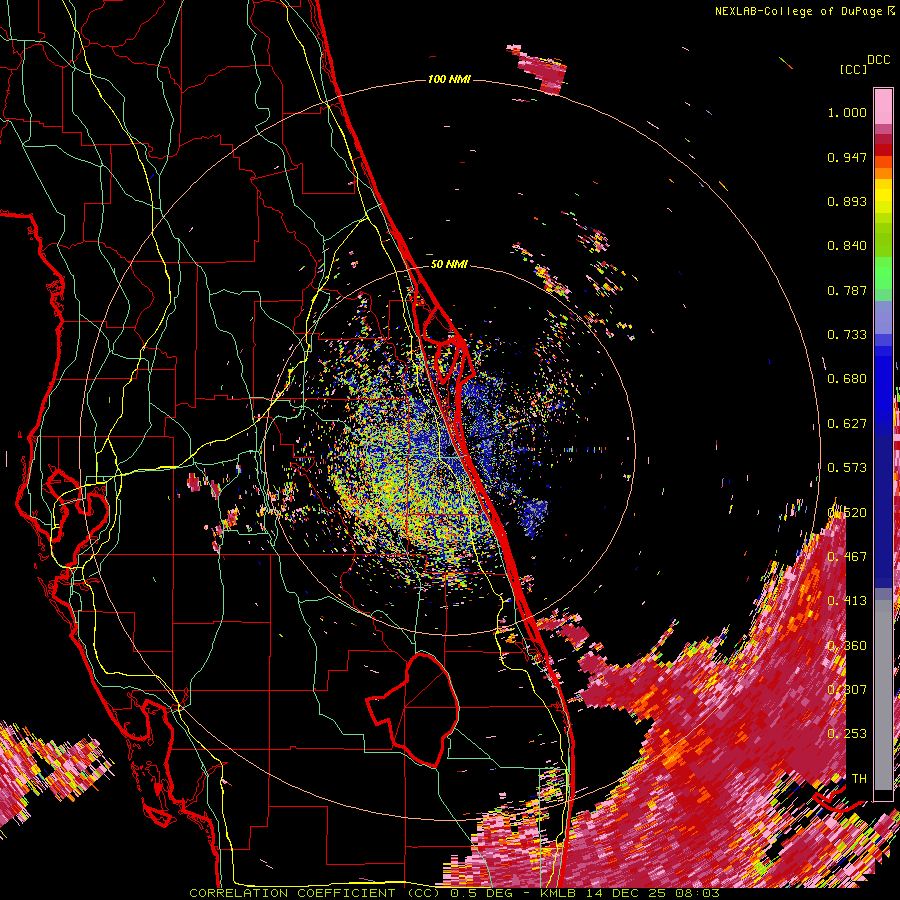Click the 0.893 color scale value

coord(847,201)
